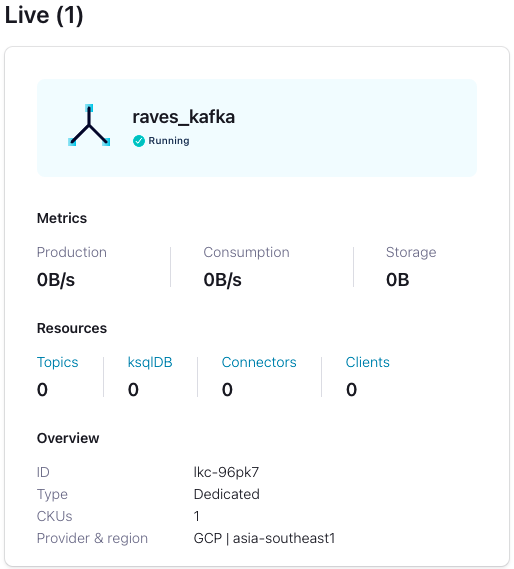Select the cluster ID lkc-96pk7
Screen dimensions: 514x569
[227, 472]
